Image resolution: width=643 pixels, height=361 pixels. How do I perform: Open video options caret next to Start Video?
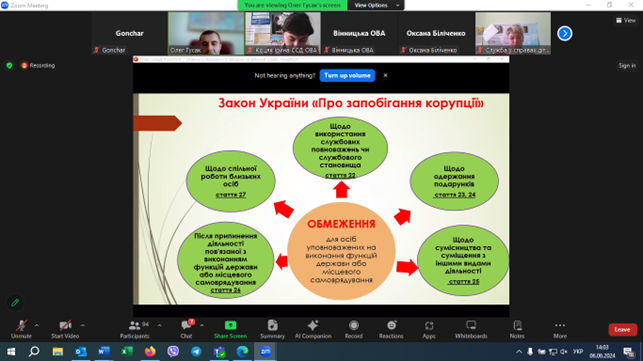point(83,325)
